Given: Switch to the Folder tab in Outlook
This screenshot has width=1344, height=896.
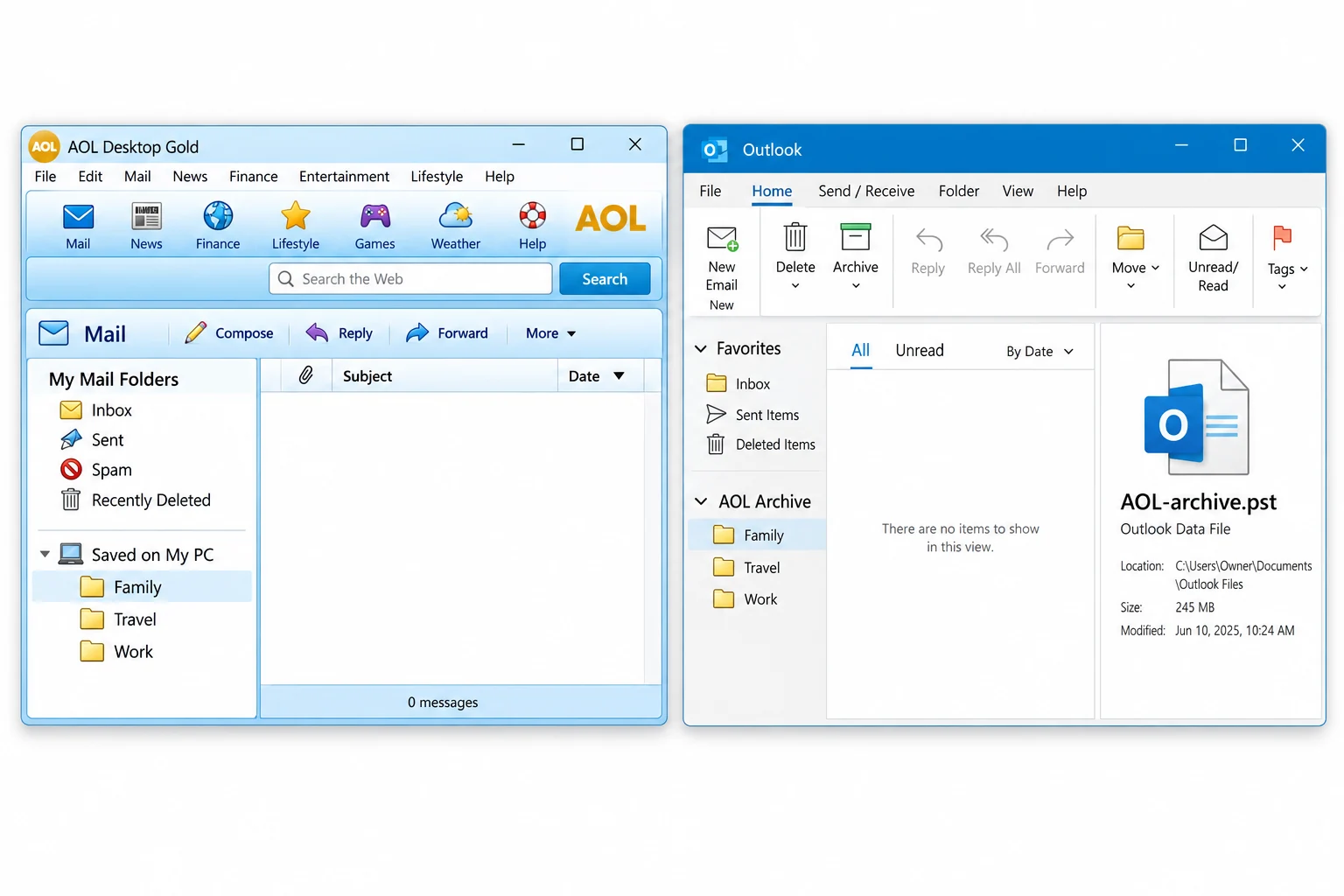Looking at the screenshot, I should pos(959,192).
